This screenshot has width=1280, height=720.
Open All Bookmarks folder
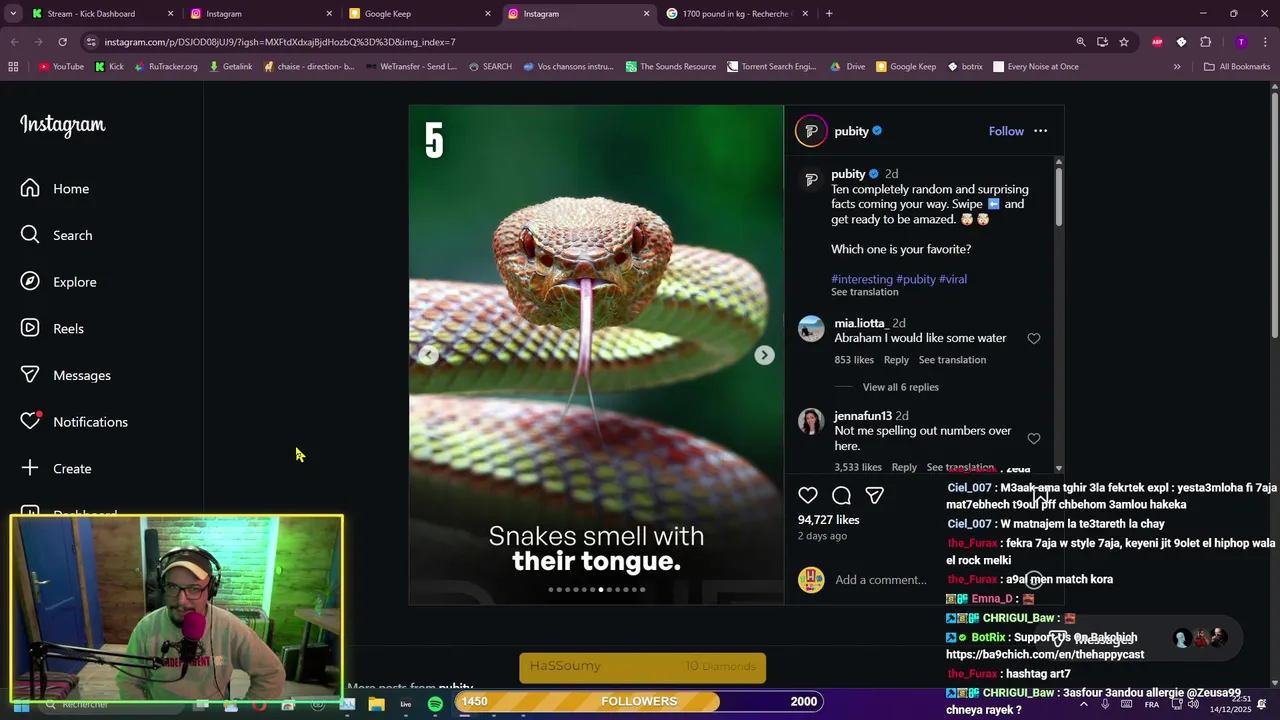[1237, 67]
